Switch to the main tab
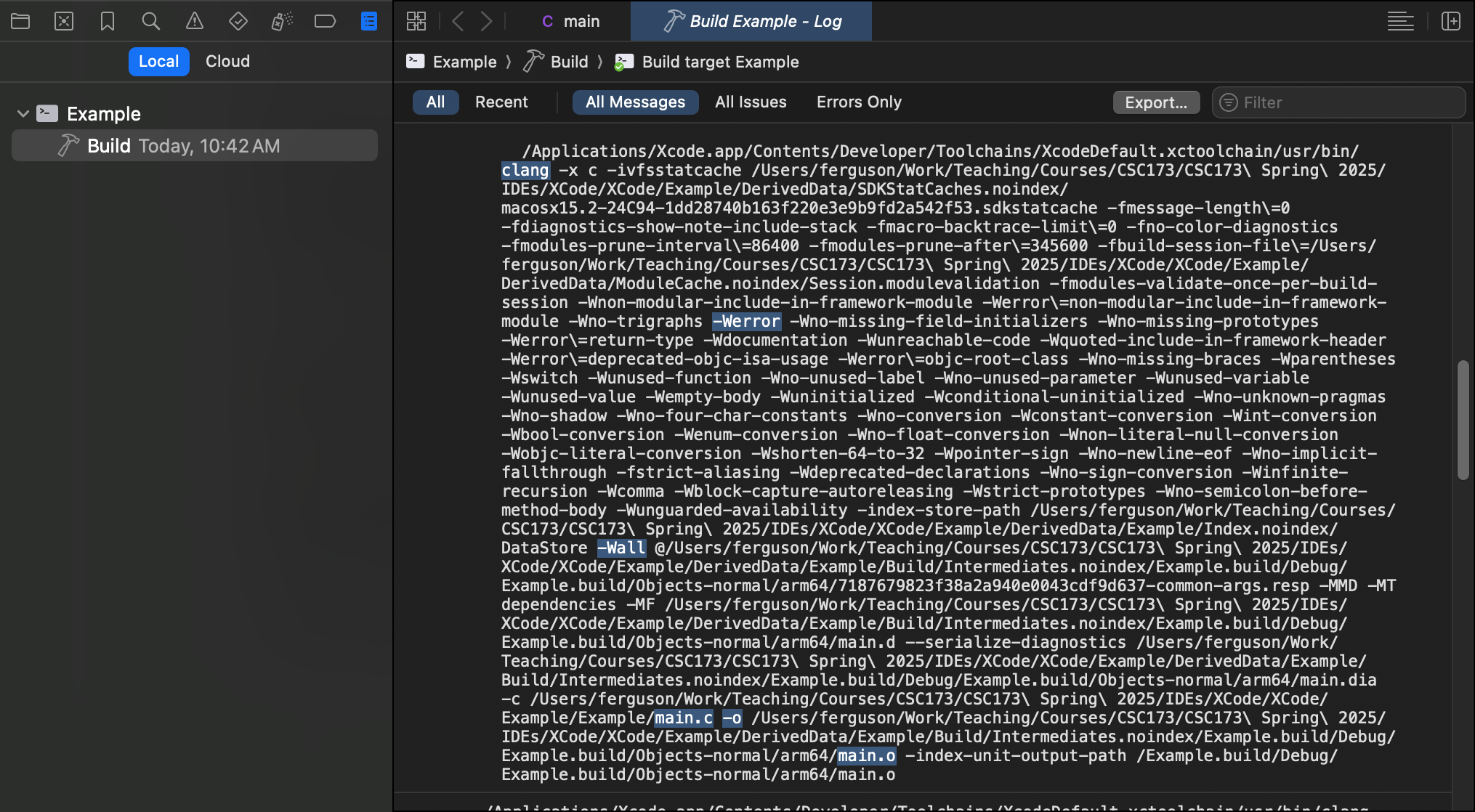1475x812 pixels. pyautogui.click(x=571, y=21)
